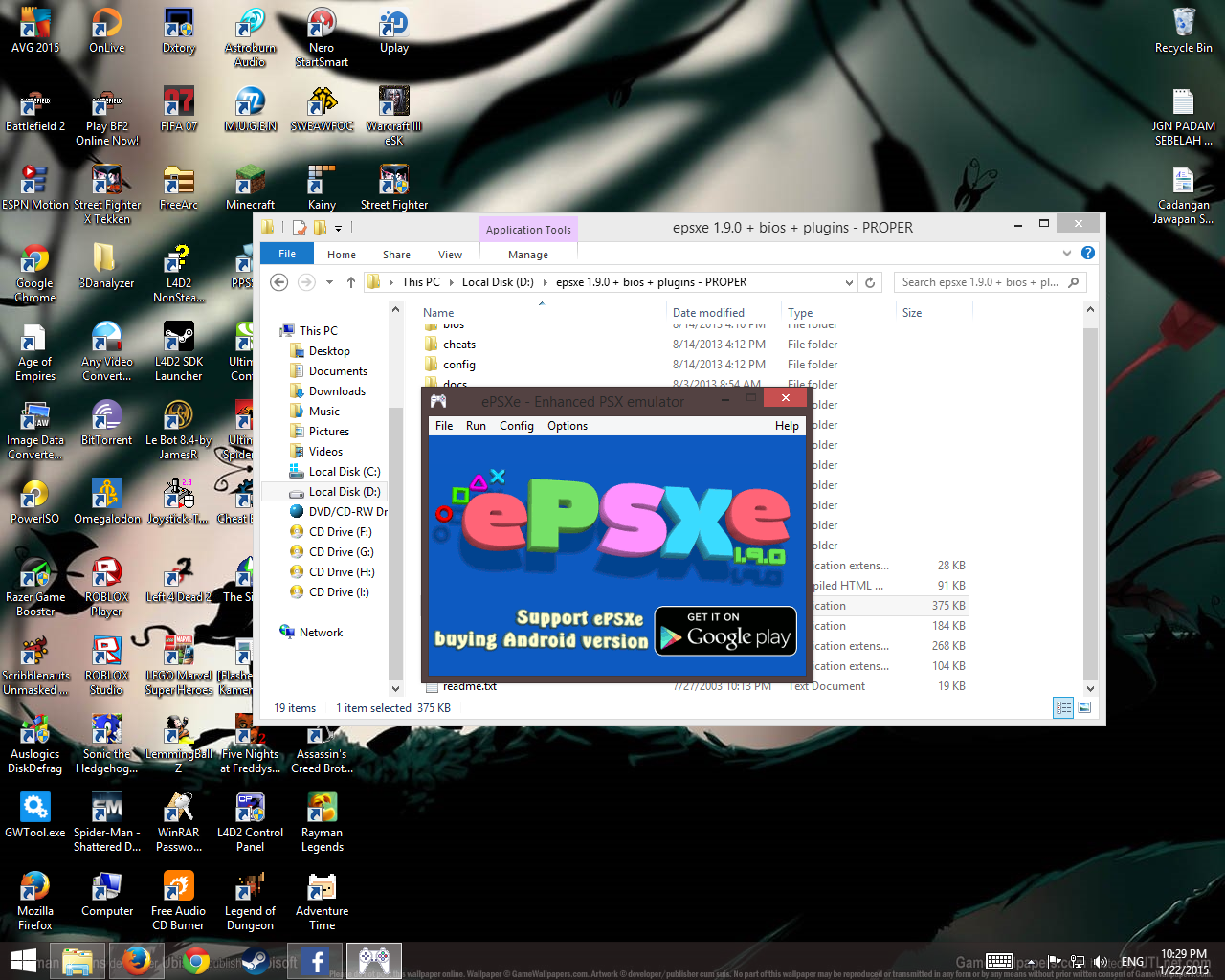Open the Uplay desktop icon
The image size is (1225, 980).
pyautogui.click(x=394, y=30)
